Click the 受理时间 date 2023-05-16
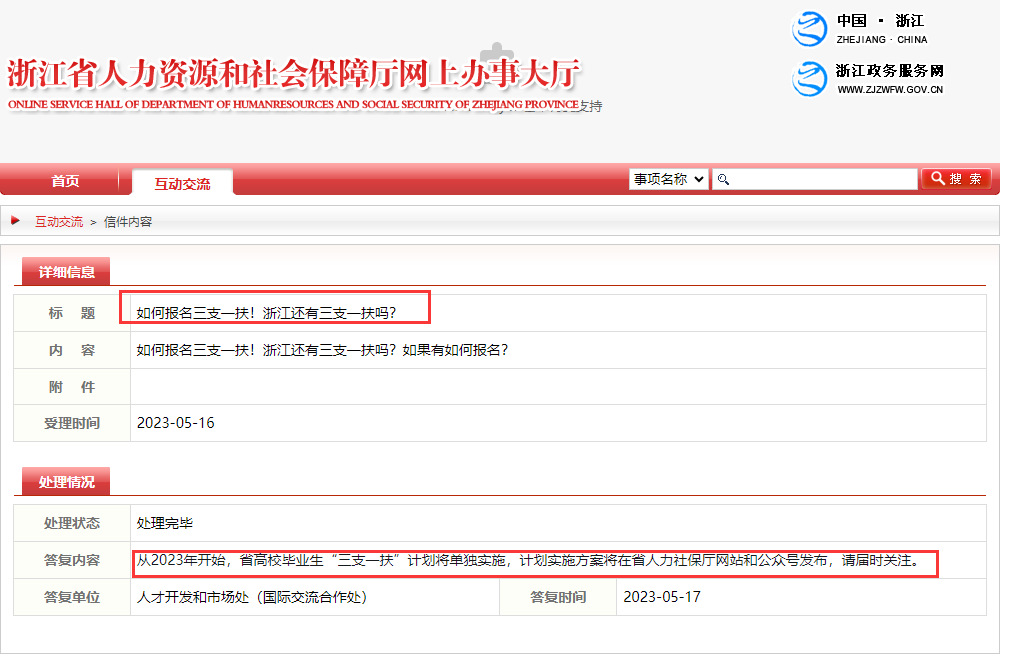 pyautogui.click(x=175, y=423)
